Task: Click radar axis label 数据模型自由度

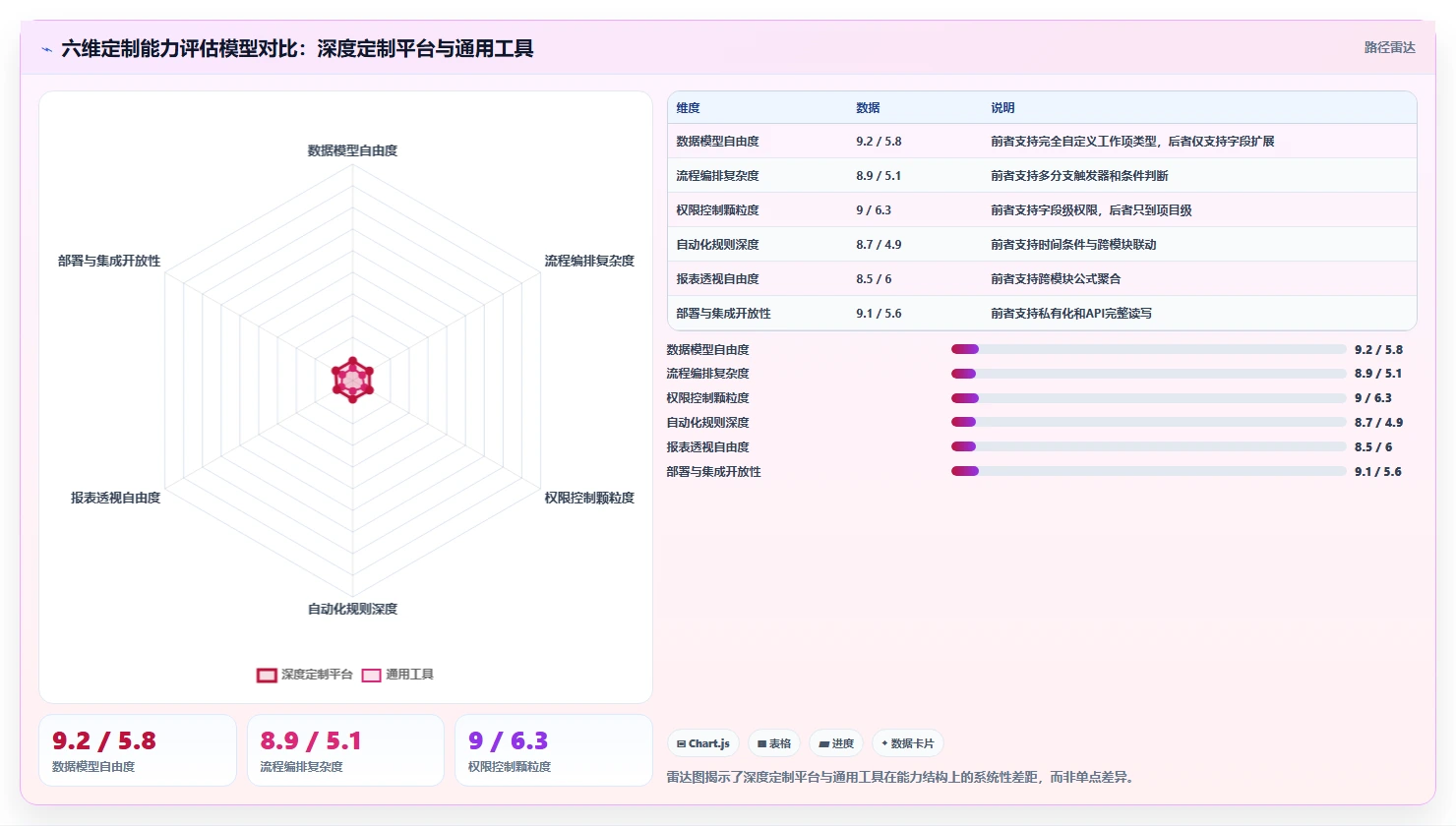Action: point(352,150)
